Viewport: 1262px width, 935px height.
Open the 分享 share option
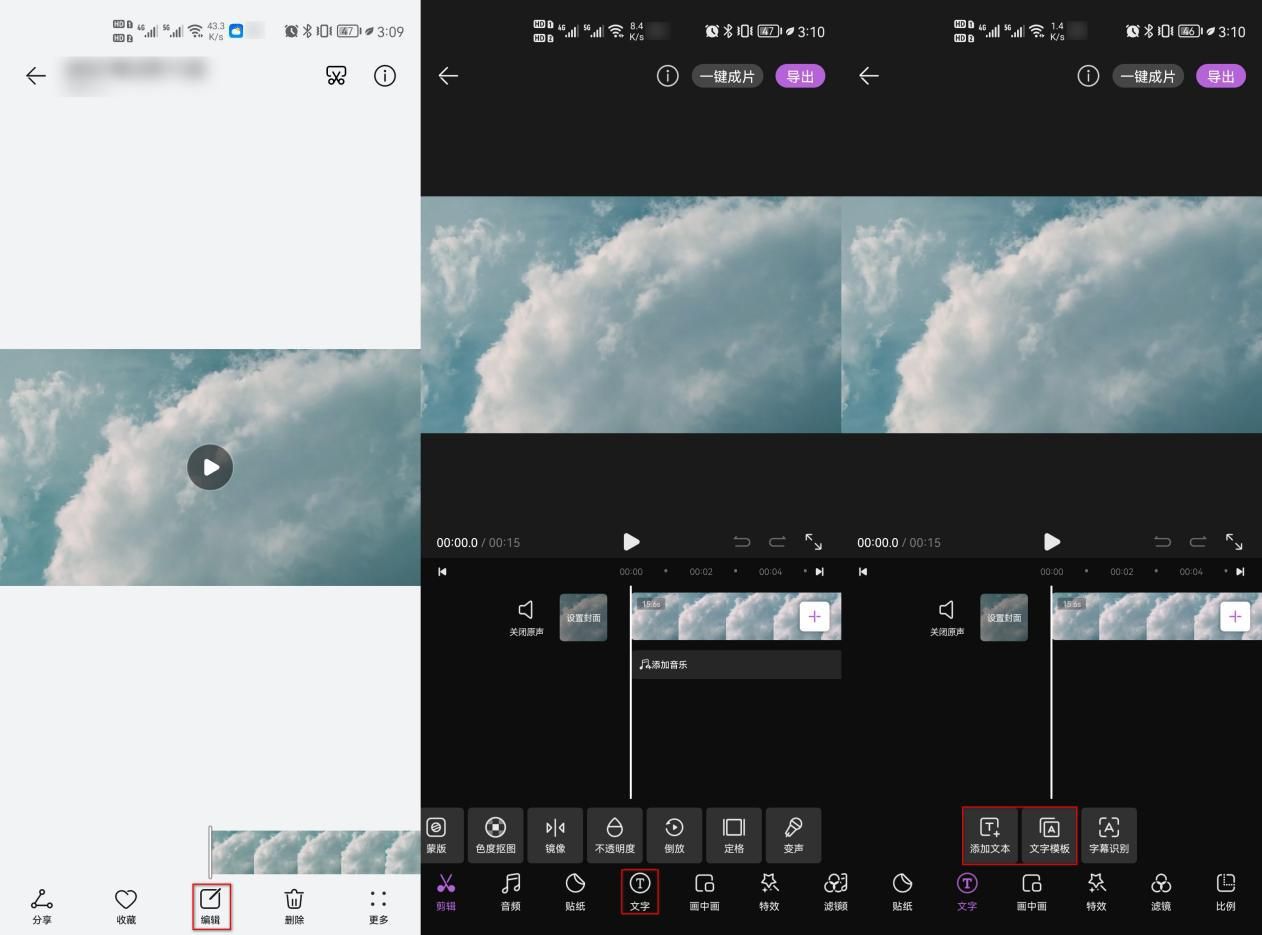pos(42,906)
